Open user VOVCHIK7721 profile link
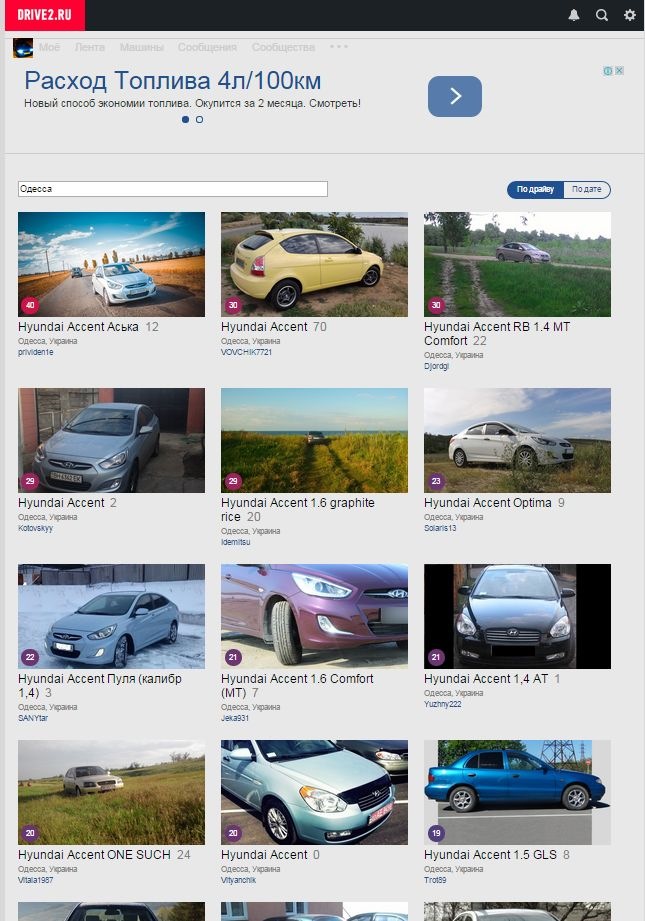645x921 pixels. (246, 352)
